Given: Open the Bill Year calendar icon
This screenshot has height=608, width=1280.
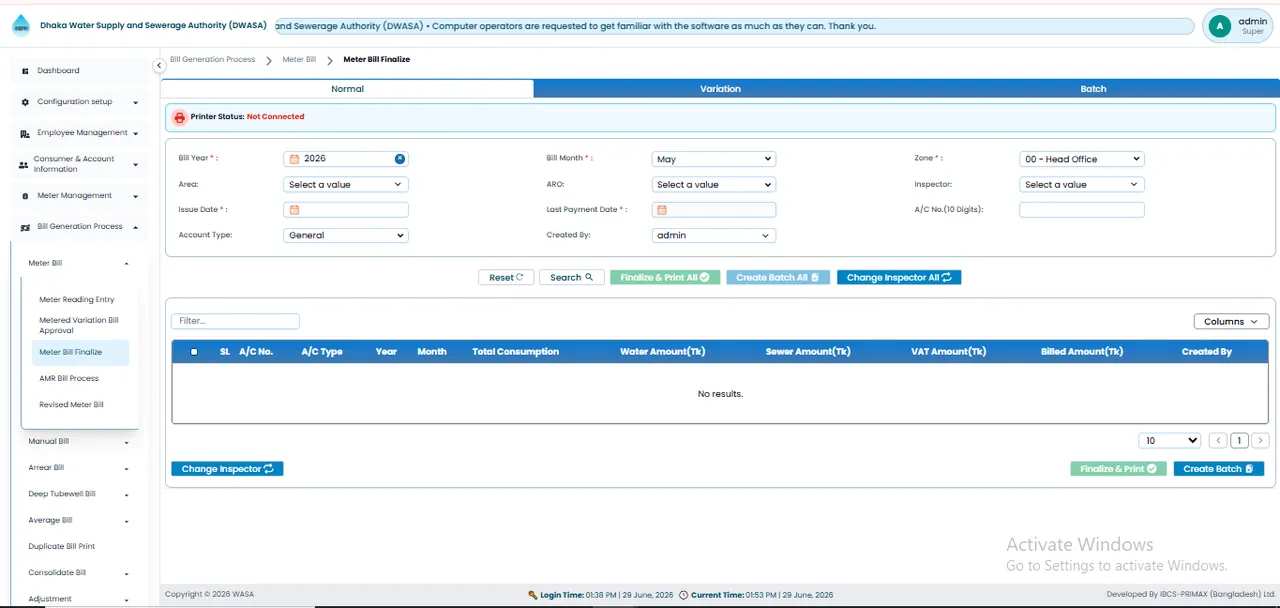Looking at the screenshot, I should tap(294, 159).
